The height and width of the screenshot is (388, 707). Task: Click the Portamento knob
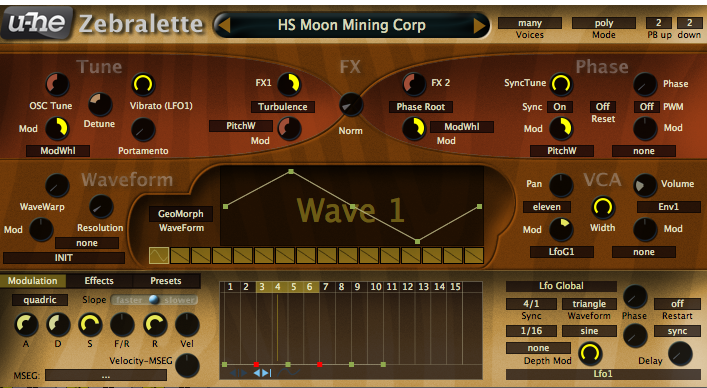(x=143, y=130)
